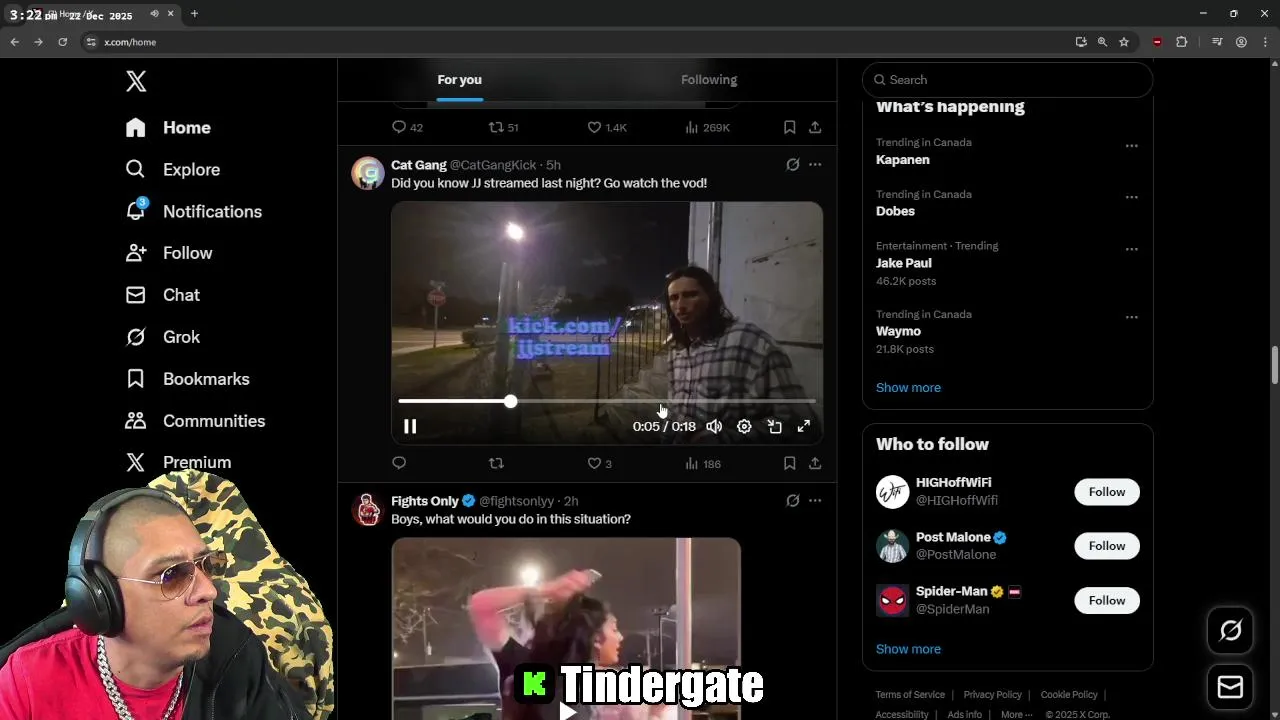Open the video settings gear
The height and width of the screenshot is (720, 1280).
tap(744, 426)
